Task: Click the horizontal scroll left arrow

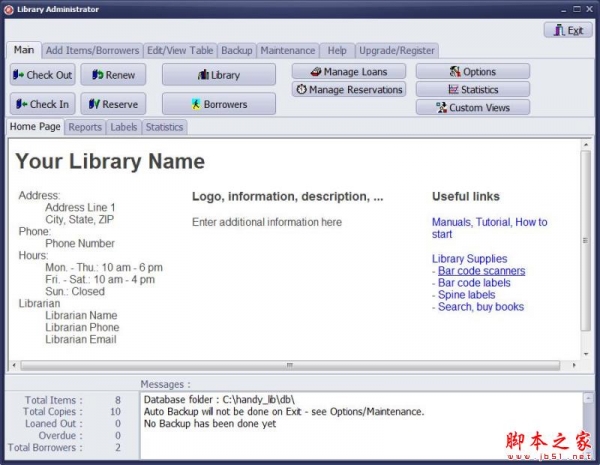Action: click(x=14, y=365)
